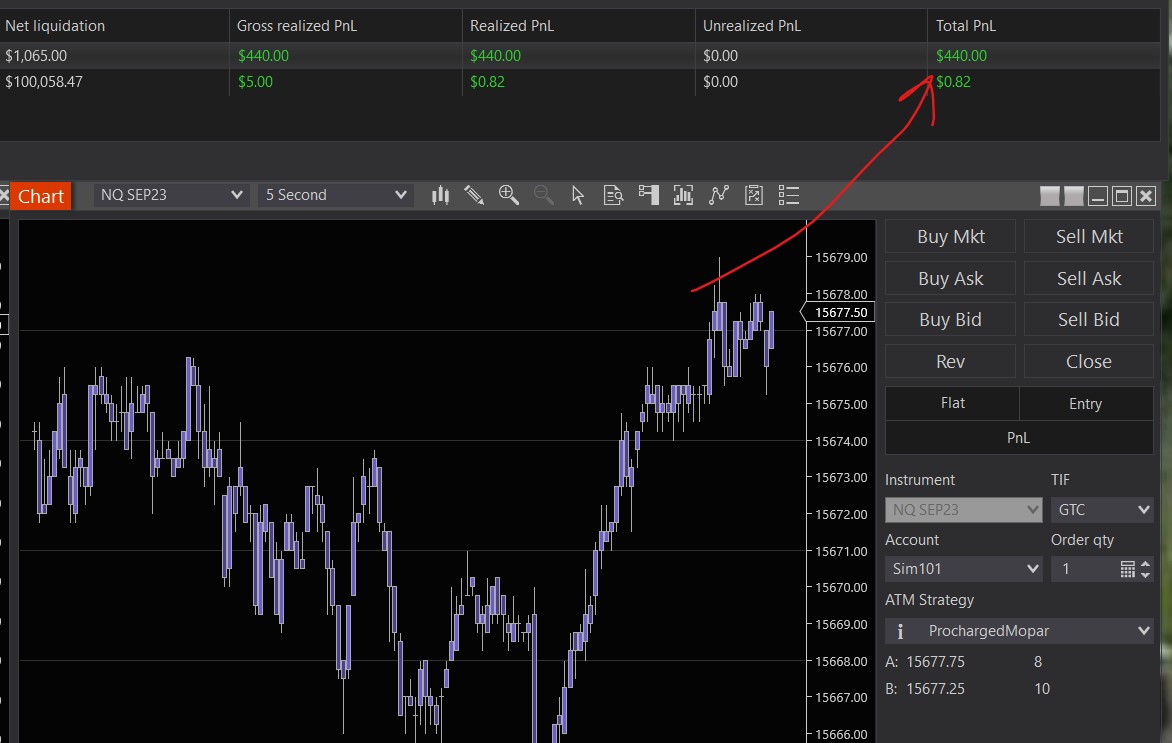Open the bar style chart icon
Screen dimensions: 1172x743
coord(440,195)
